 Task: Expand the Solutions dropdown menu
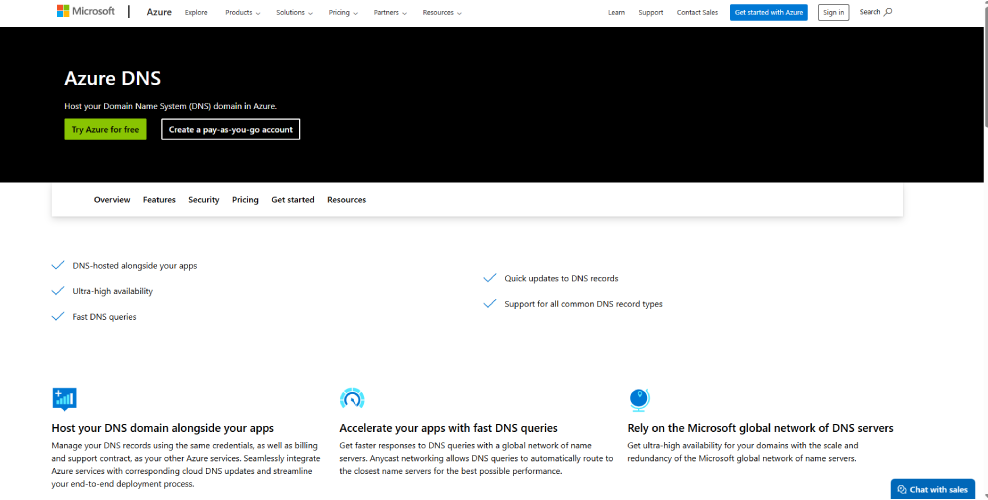point(294,13)
